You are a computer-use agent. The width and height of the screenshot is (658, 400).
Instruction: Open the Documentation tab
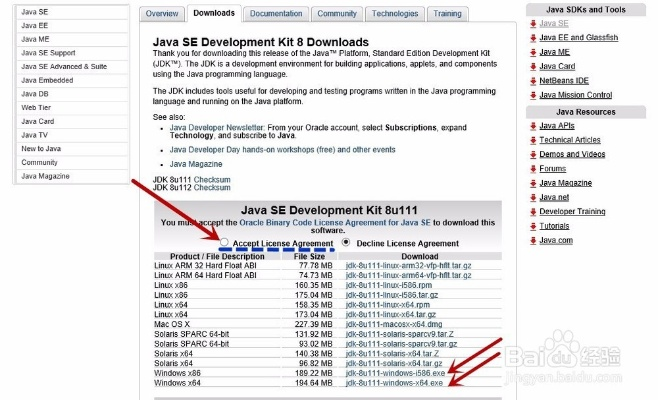click(x=276, y=13)
